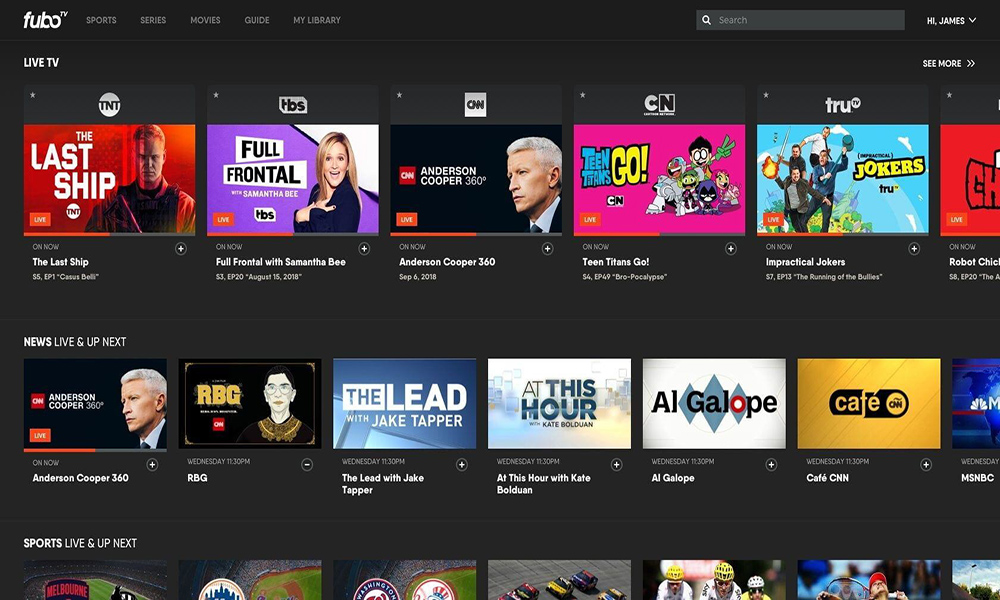
Task: Open RBG thumbnail in News row
Action: click(x=250, y=404)
